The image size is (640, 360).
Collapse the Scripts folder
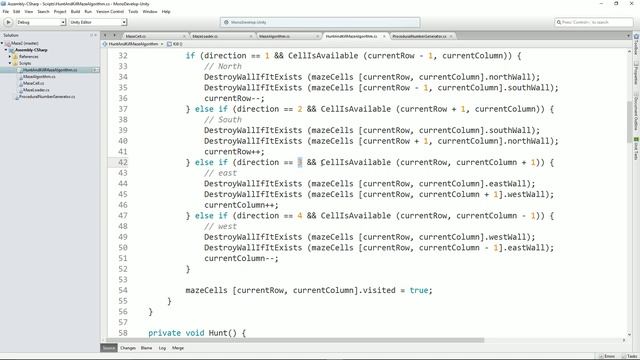tap(10, 63)
